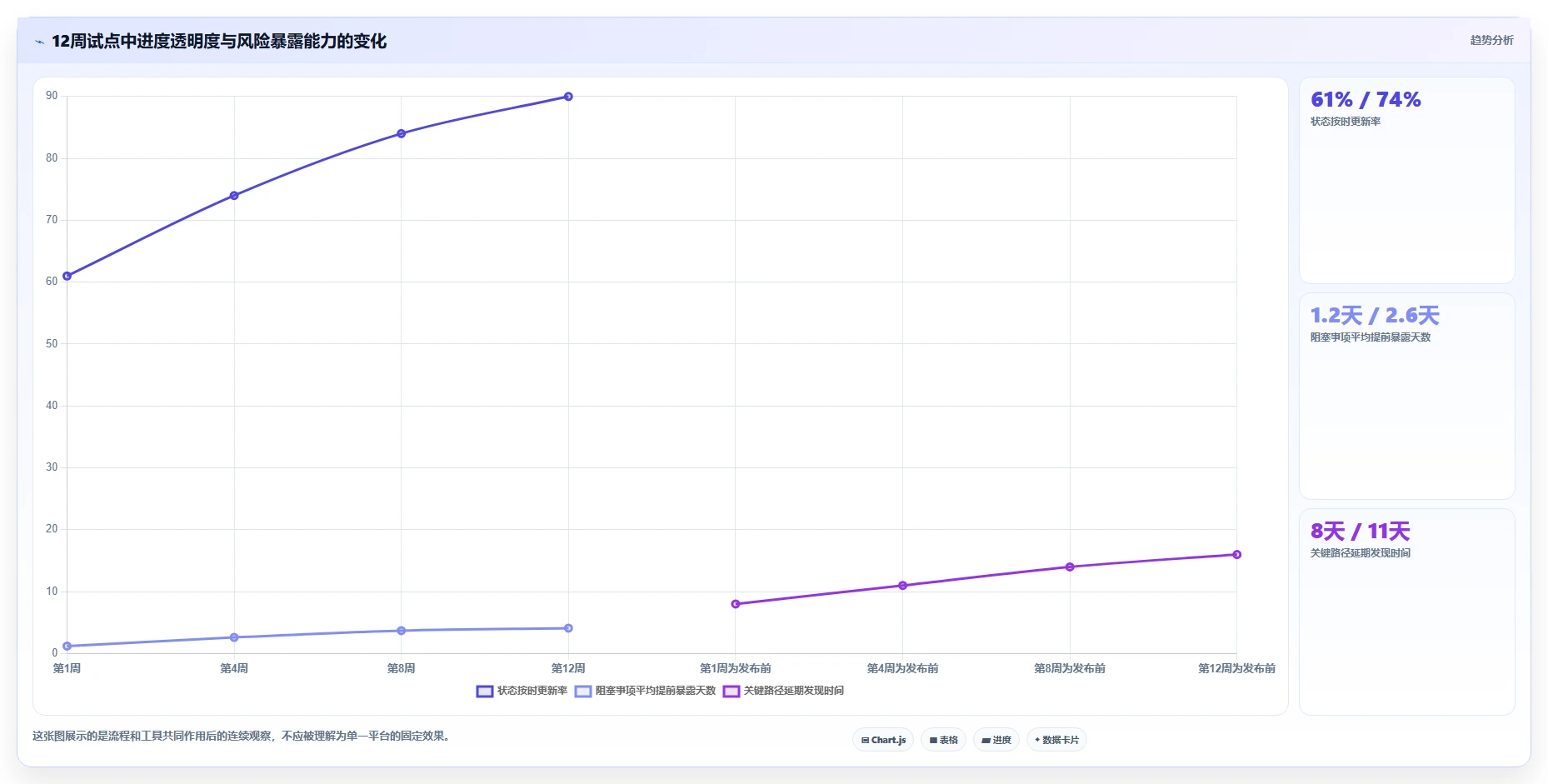
Task: Click the 状态按时更新率 point at 第12周
Action: point(568,97)
